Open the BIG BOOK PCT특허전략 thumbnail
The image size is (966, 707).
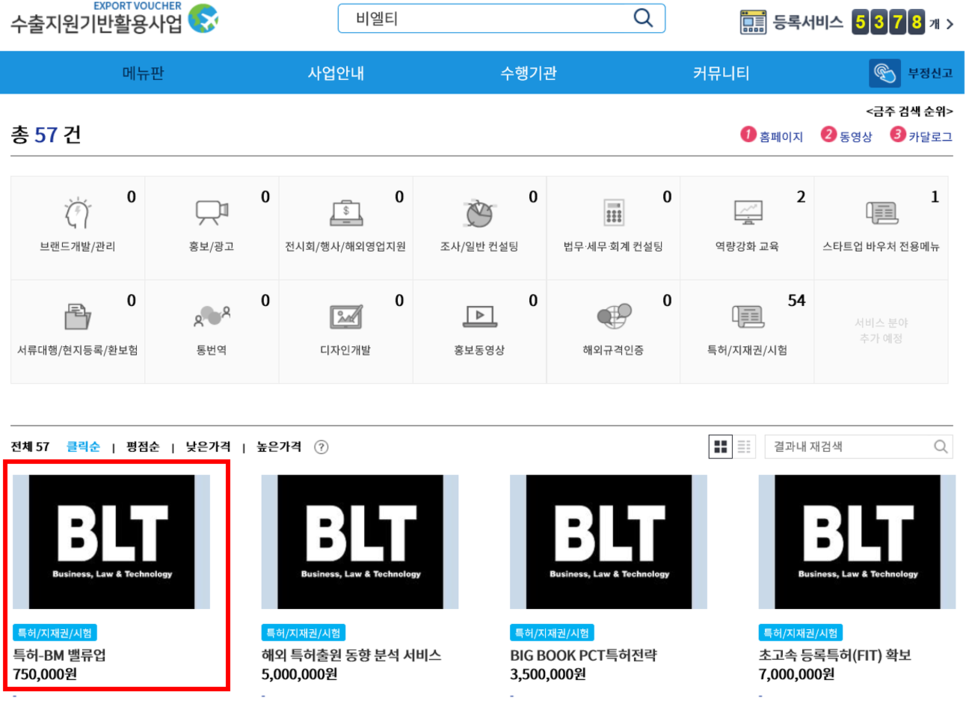(609, 541)
